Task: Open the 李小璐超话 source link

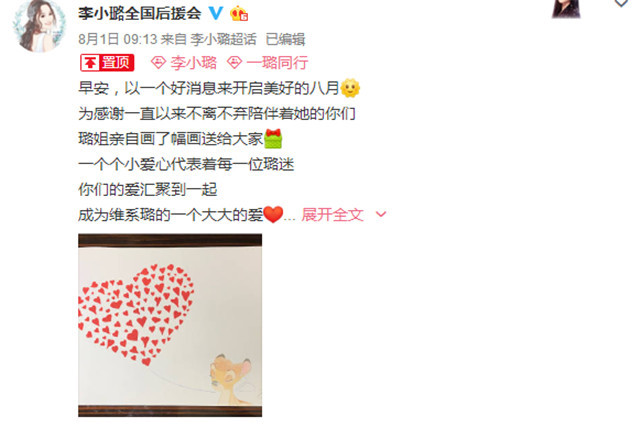Action: [223, 39]
